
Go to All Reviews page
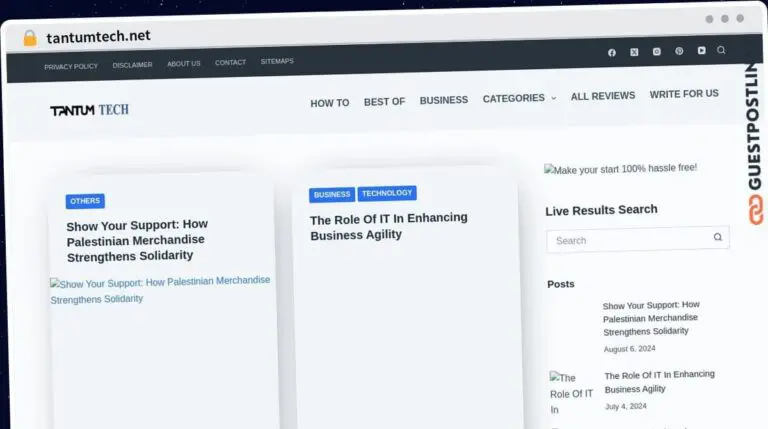tap(603, 96)
